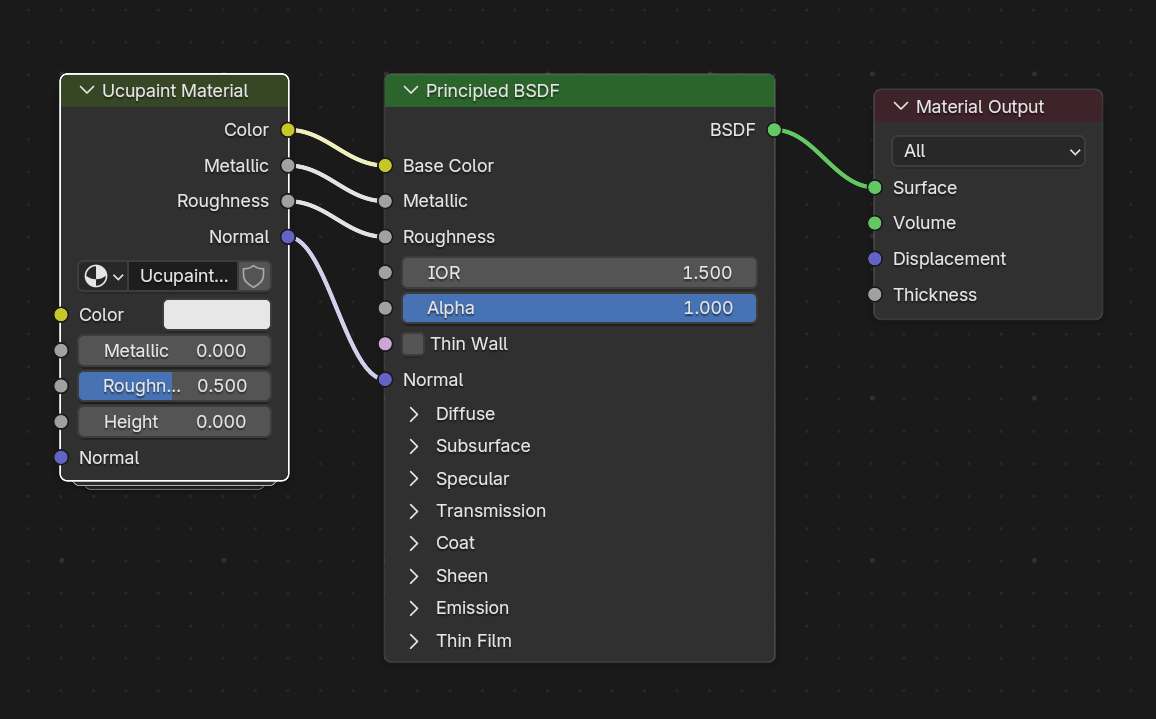Expand the Sheen panel
The height and width of the screenshot is (719, 1156).
[x=414, y=576]
